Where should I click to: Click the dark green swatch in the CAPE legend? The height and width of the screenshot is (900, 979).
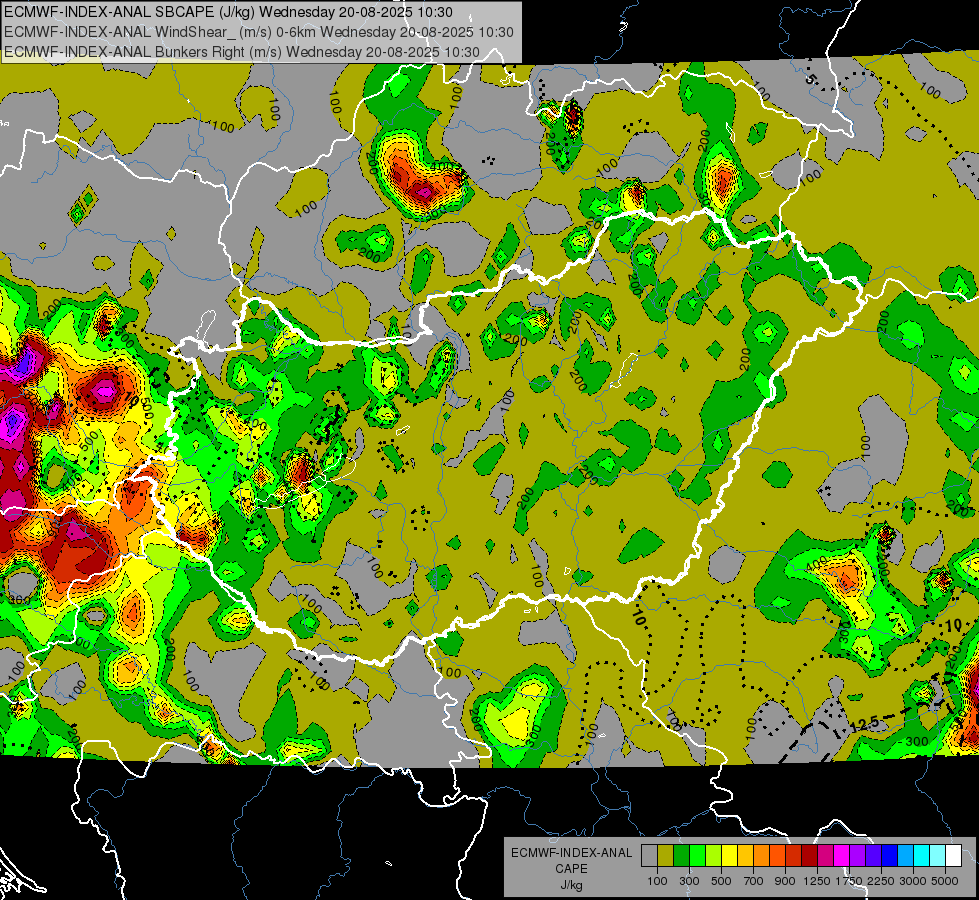pos(681,855)
